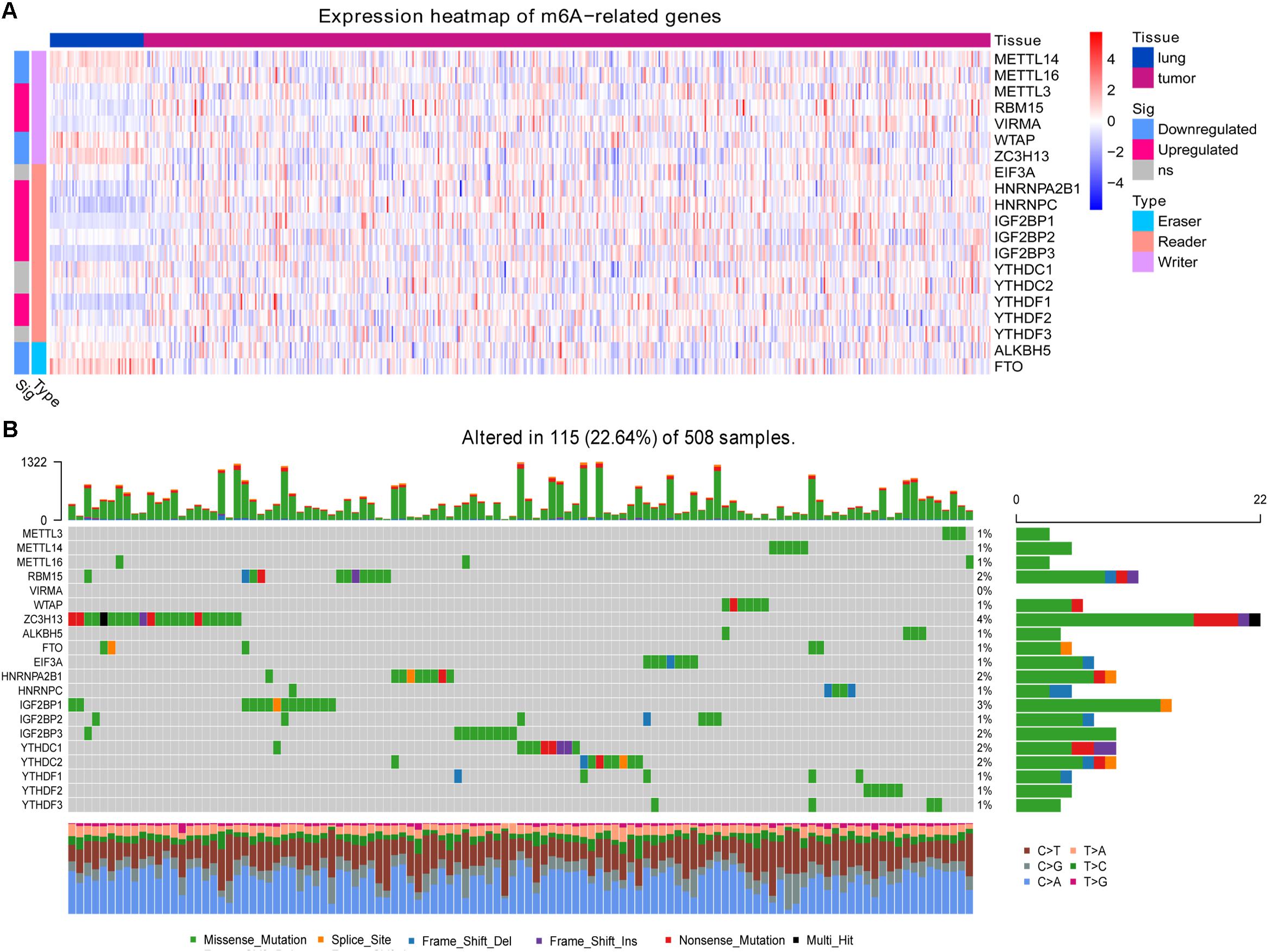1268x952 pixels.
Task: Click the Frame_Shift_Del blue legend marker
Action: tap(412, 941)
